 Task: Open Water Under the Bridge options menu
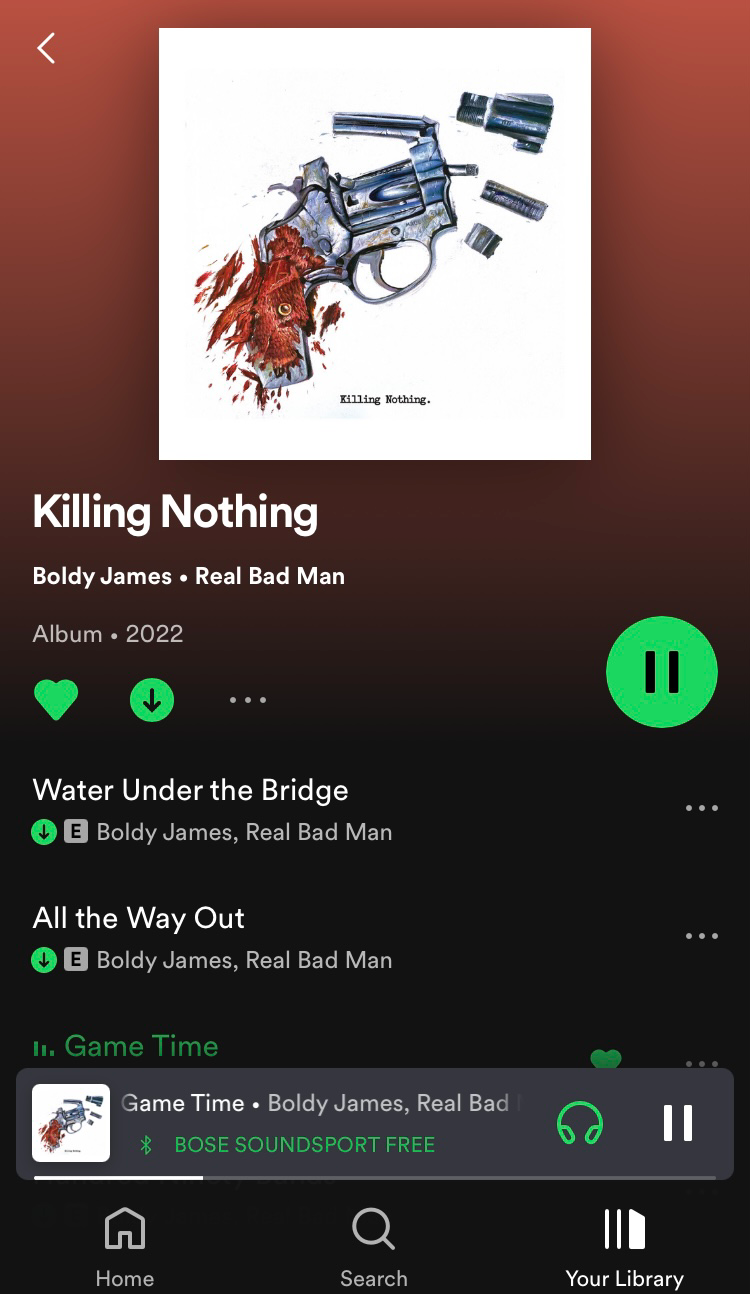(x=702, y=808)
